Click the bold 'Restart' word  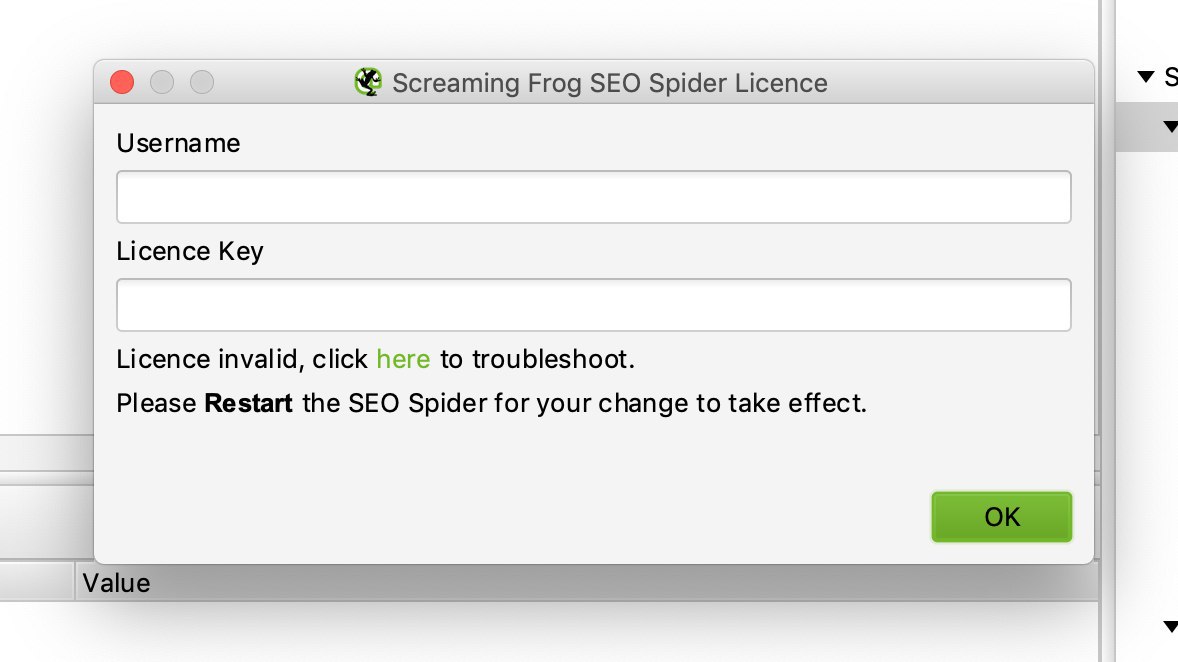click(249, 404)
